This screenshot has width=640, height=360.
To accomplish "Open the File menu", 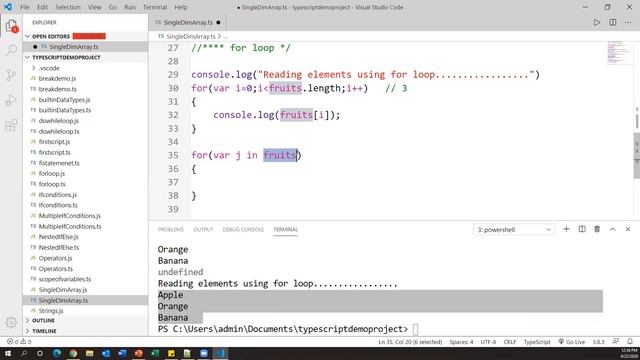I will click(25, 7).
